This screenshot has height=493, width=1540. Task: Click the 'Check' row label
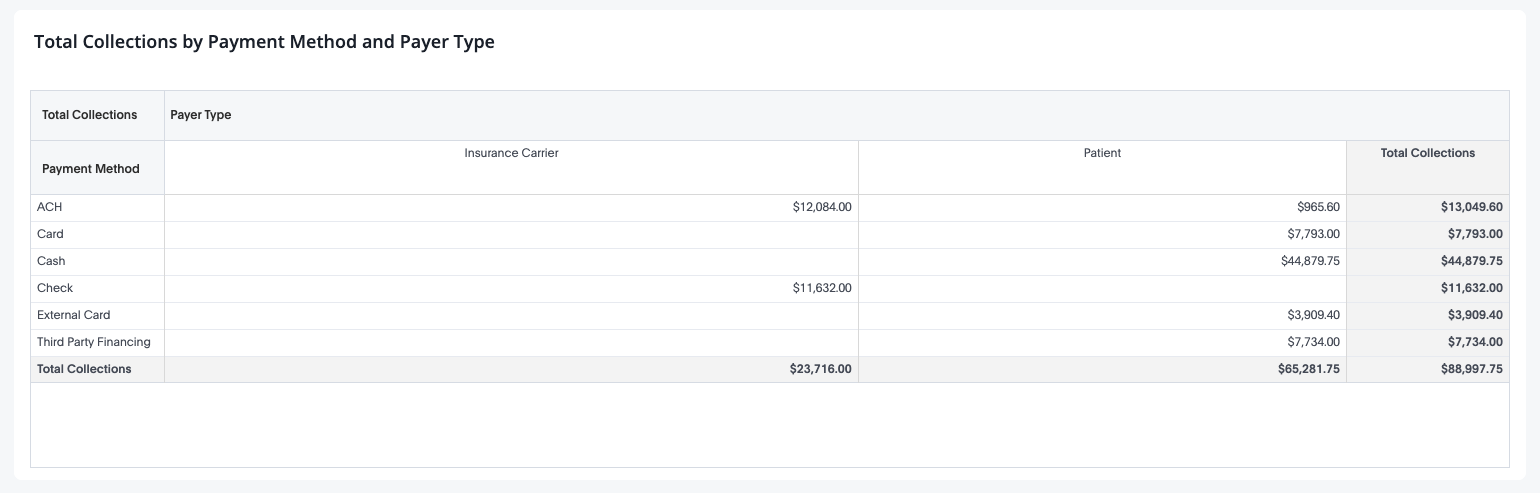(55, 288)
